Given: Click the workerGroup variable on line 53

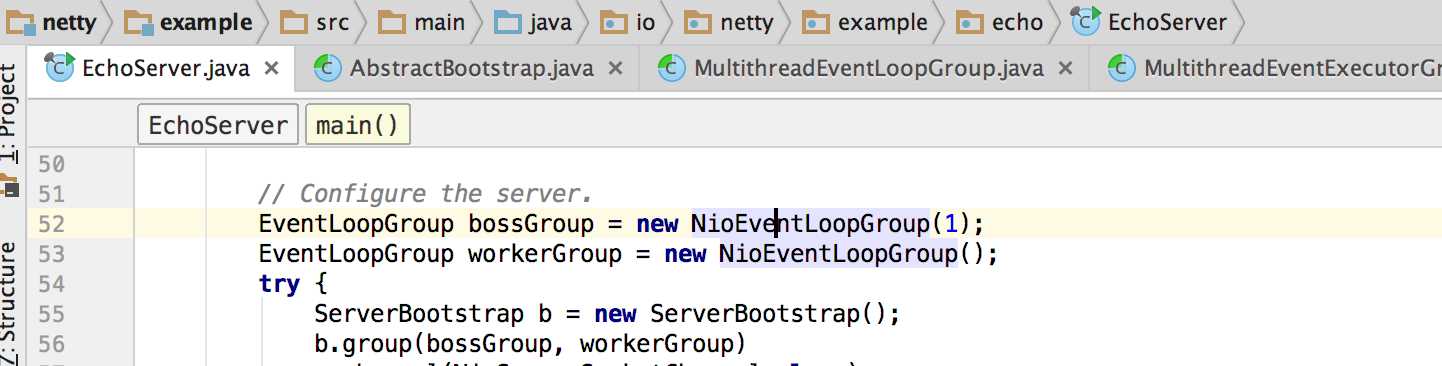Looking at the screenshot, I should [544, 254].
